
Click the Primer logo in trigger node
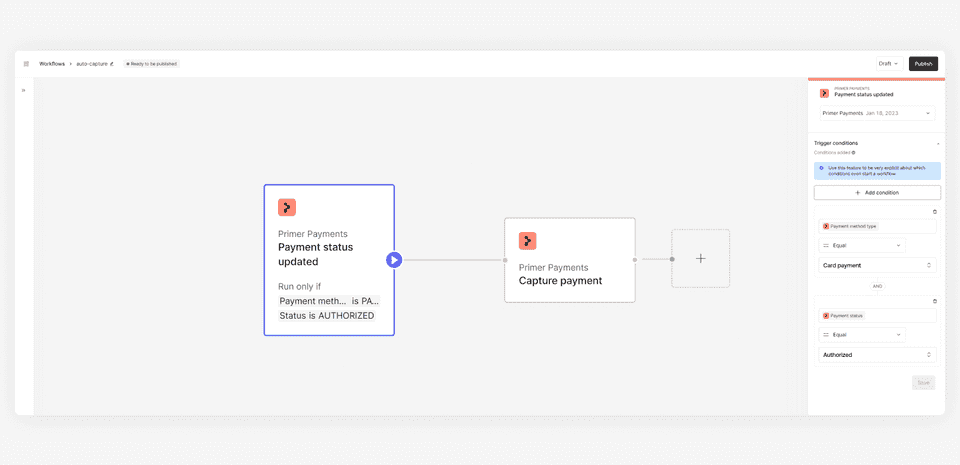click(287, 207)
